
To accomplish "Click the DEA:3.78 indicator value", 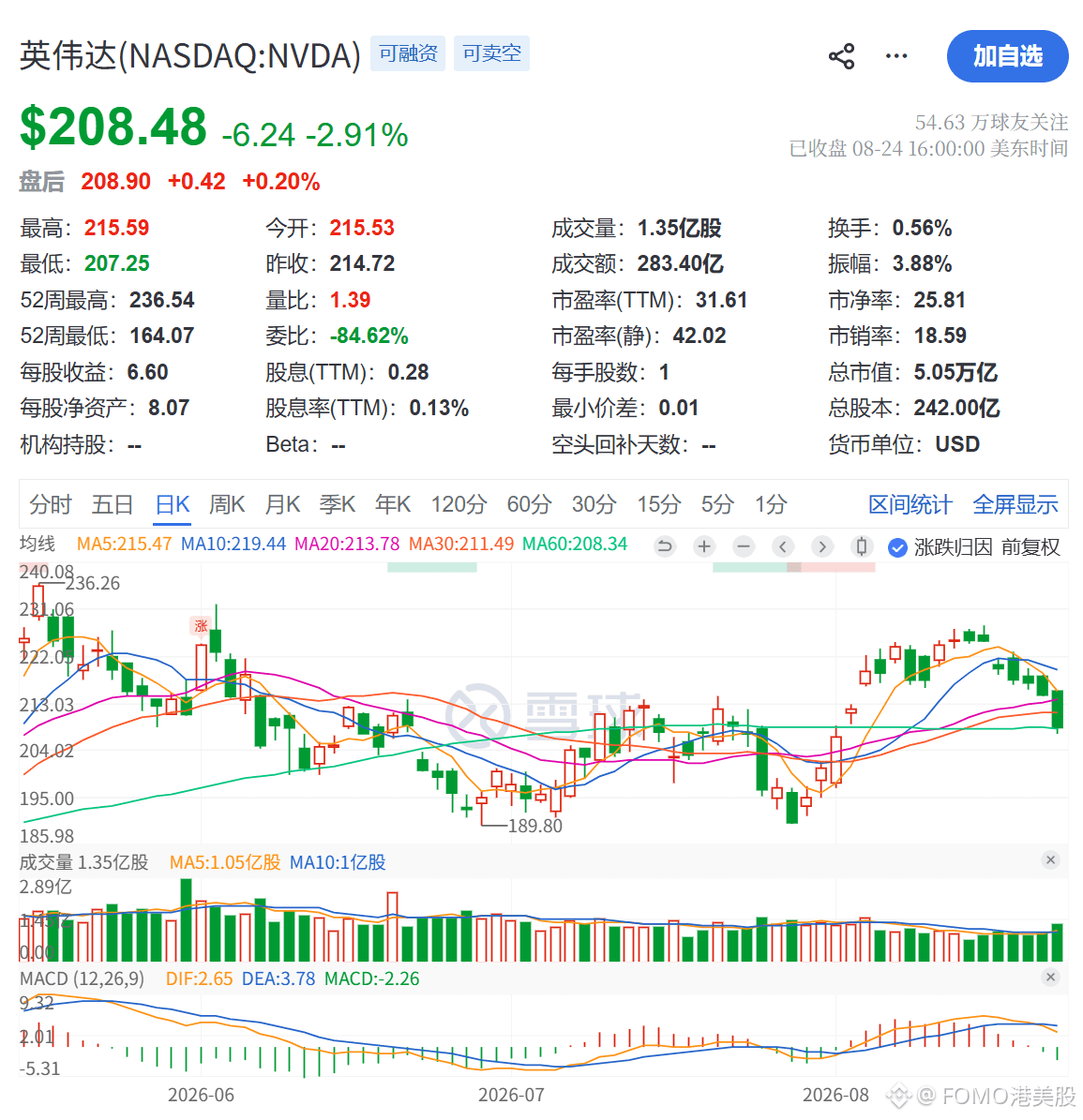I will coord(278,978).
